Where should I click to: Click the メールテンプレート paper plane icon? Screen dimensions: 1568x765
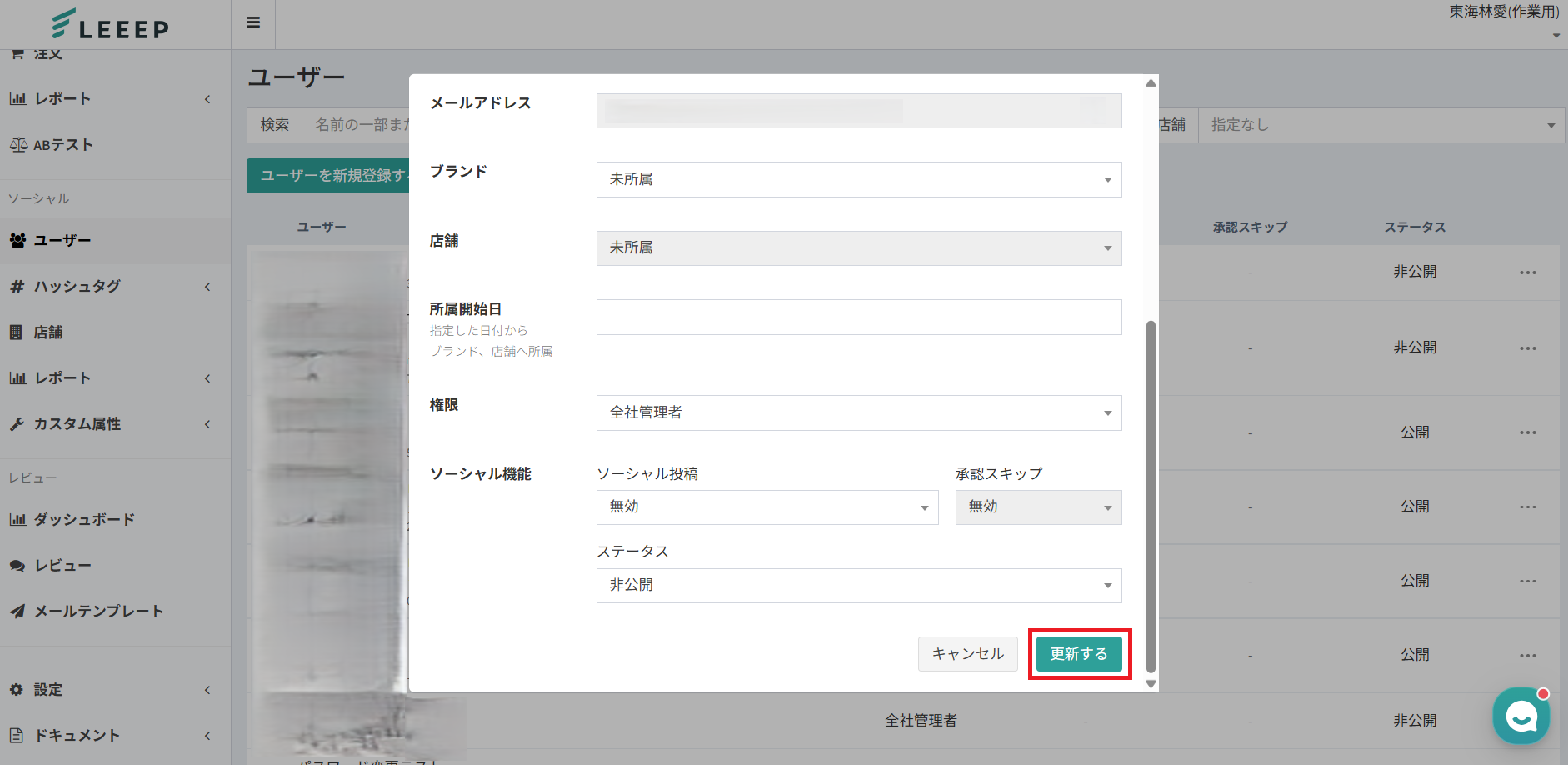17,612
